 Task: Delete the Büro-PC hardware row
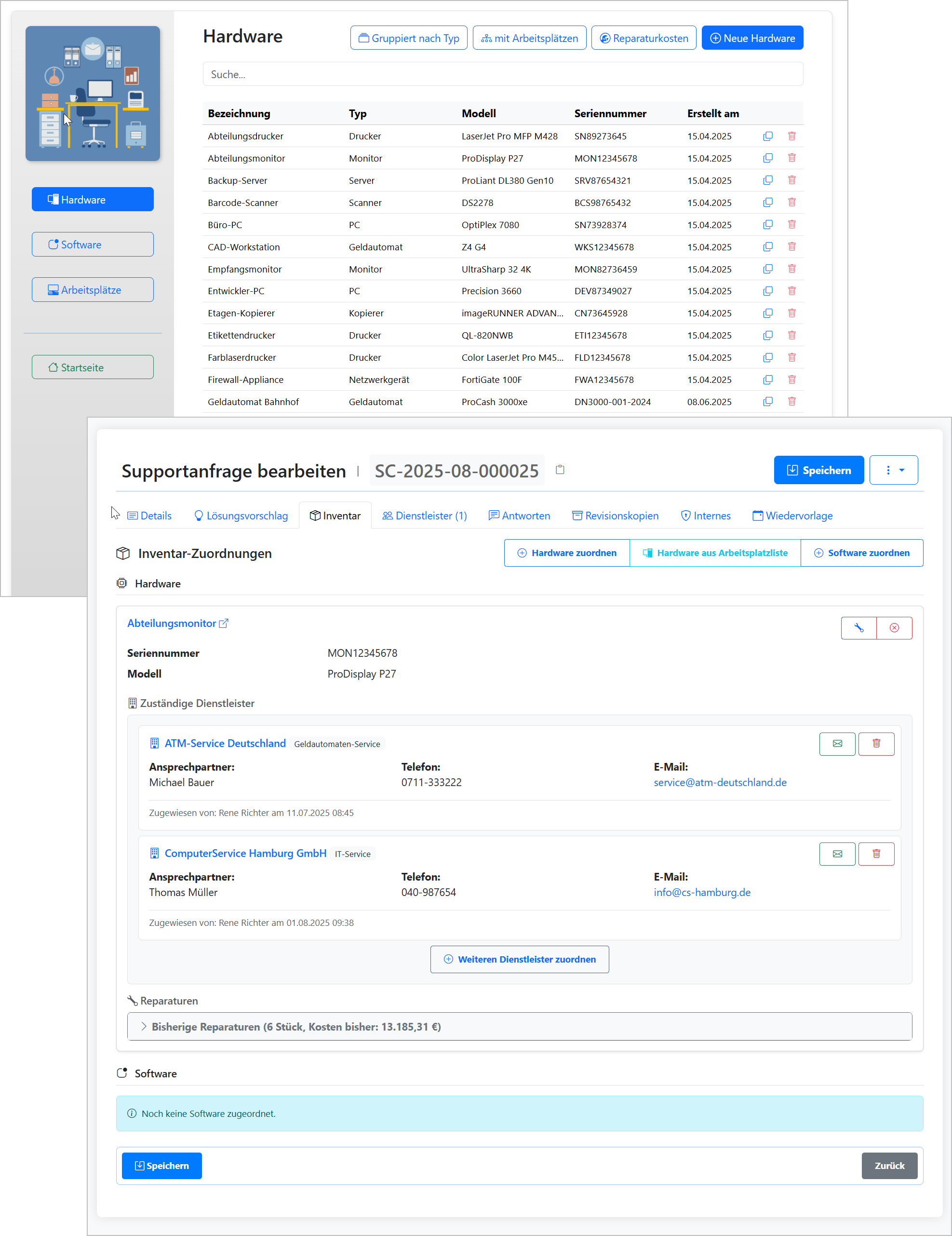point(791,225)
